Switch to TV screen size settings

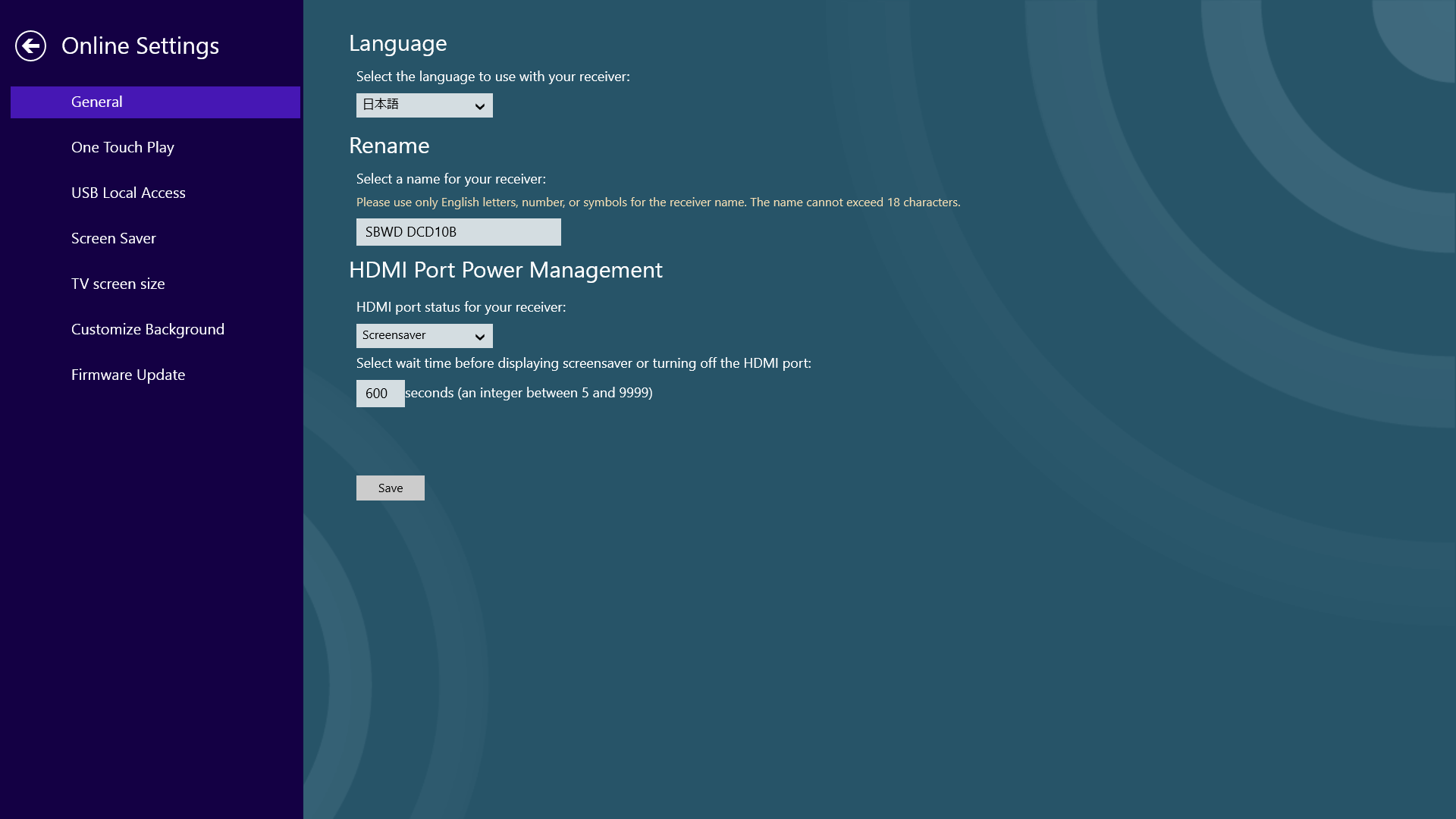[x=118, y=284]
